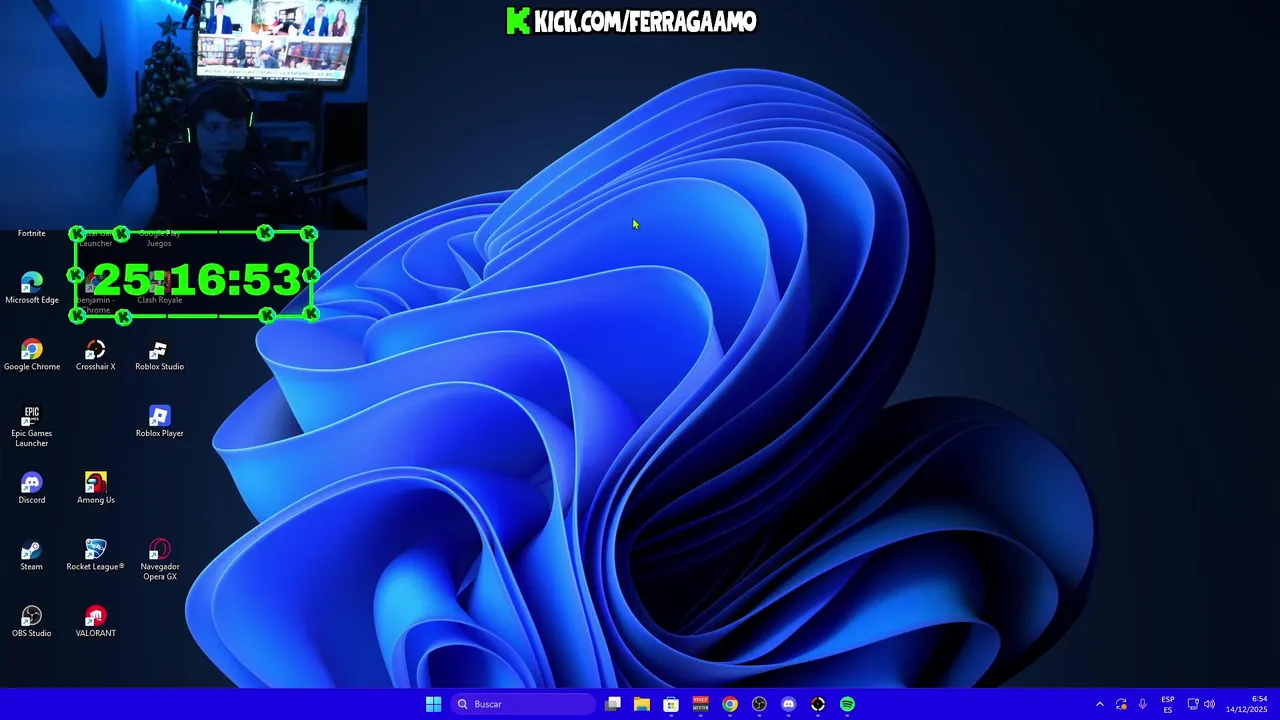Open Crosshair X from the taskbar
1280x720 pixels.
tap(818, 704)
